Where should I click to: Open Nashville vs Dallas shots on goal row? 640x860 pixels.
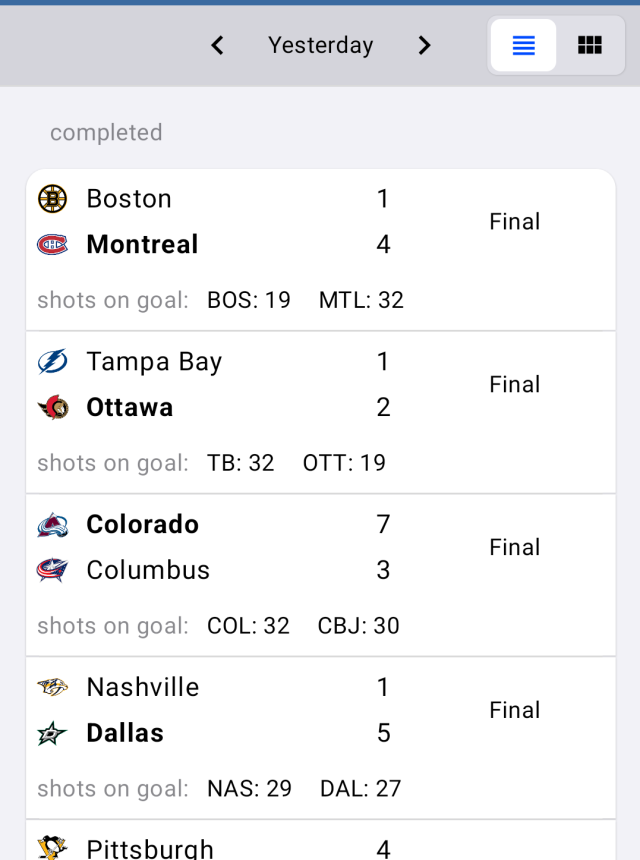219,789
